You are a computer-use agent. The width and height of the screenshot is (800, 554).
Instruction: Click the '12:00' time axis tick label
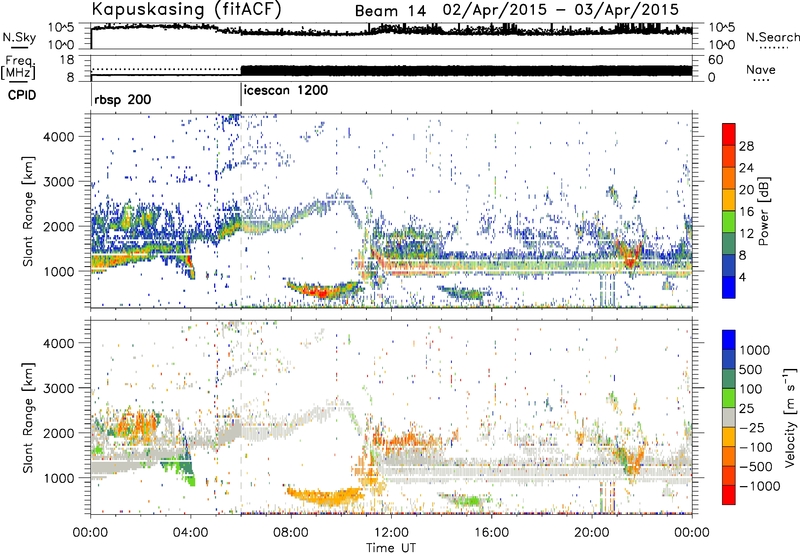(391, 533)
